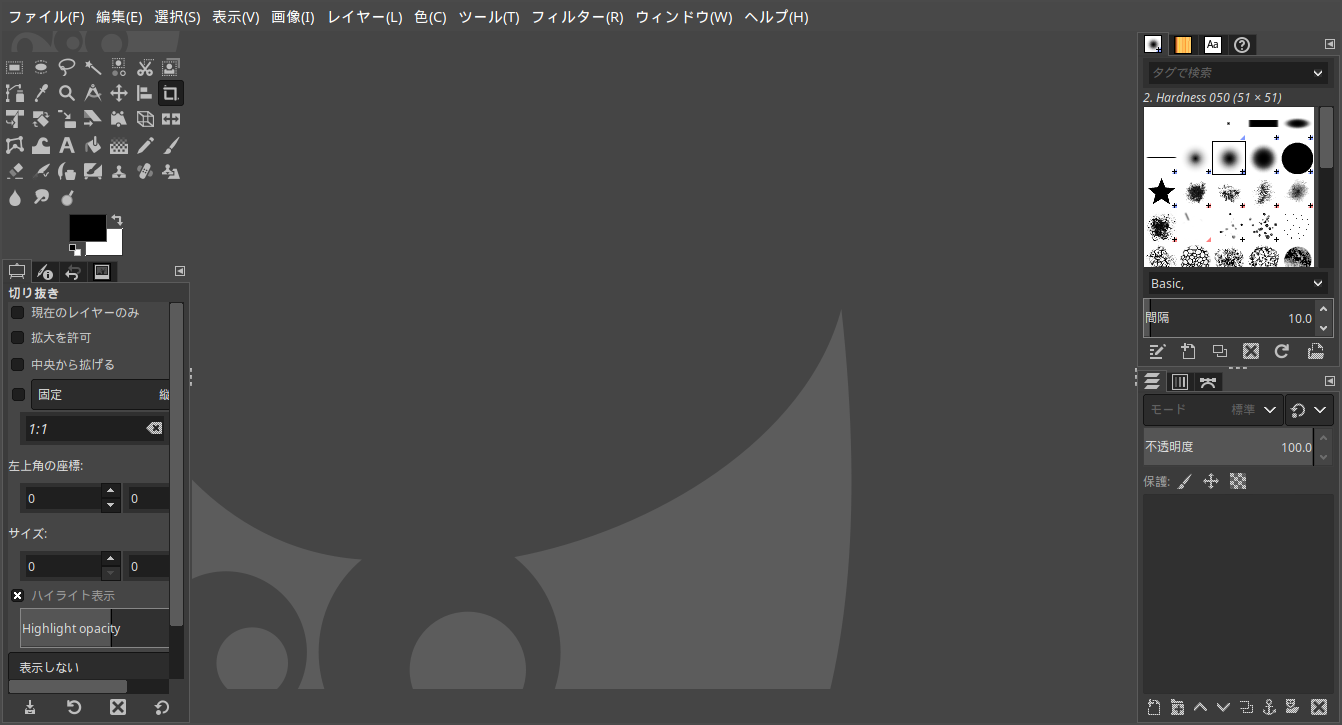Enable the 固定 aspect checkbox

pyautogui.click(x=17, y=394)
